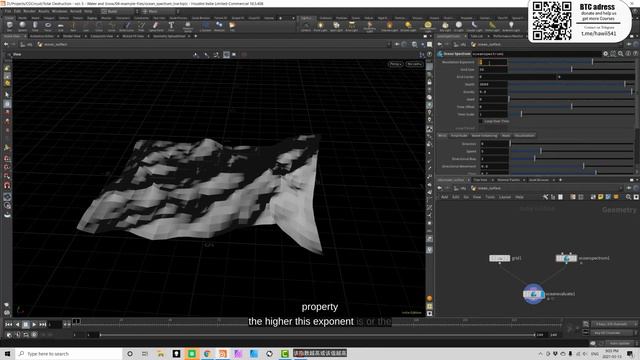Toggle display flag on oceanspectrum1 node
The width and height of the screenshot is (640, 360).
pos(574,258)
